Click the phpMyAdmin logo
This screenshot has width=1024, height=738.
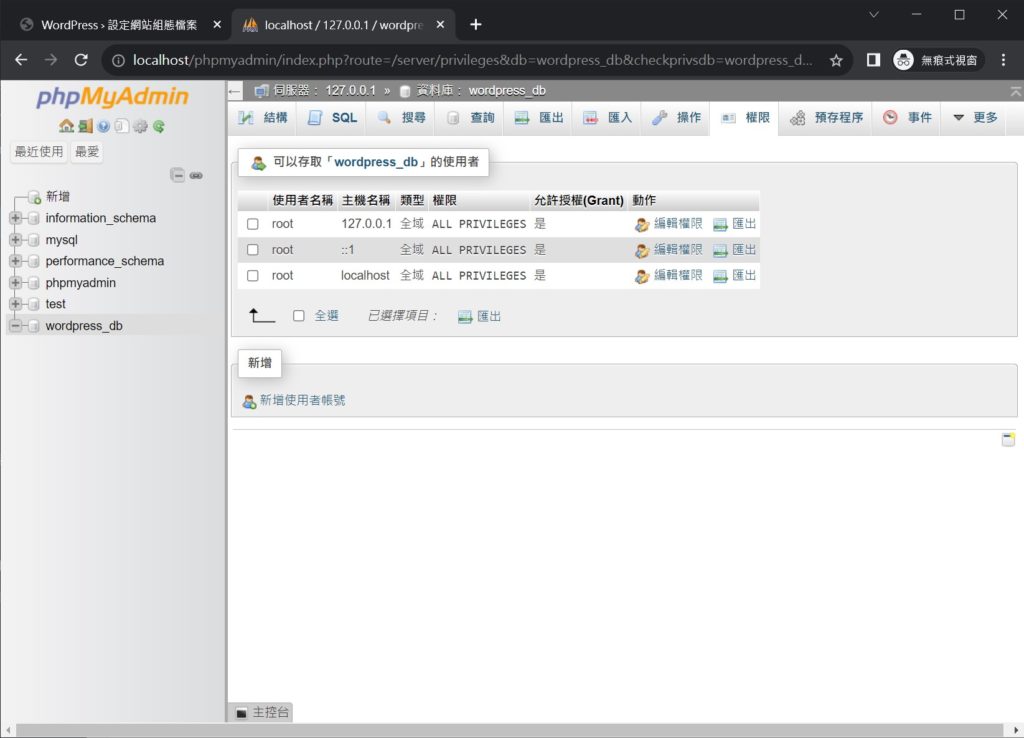pyautogui.click(x=112, y=97)
